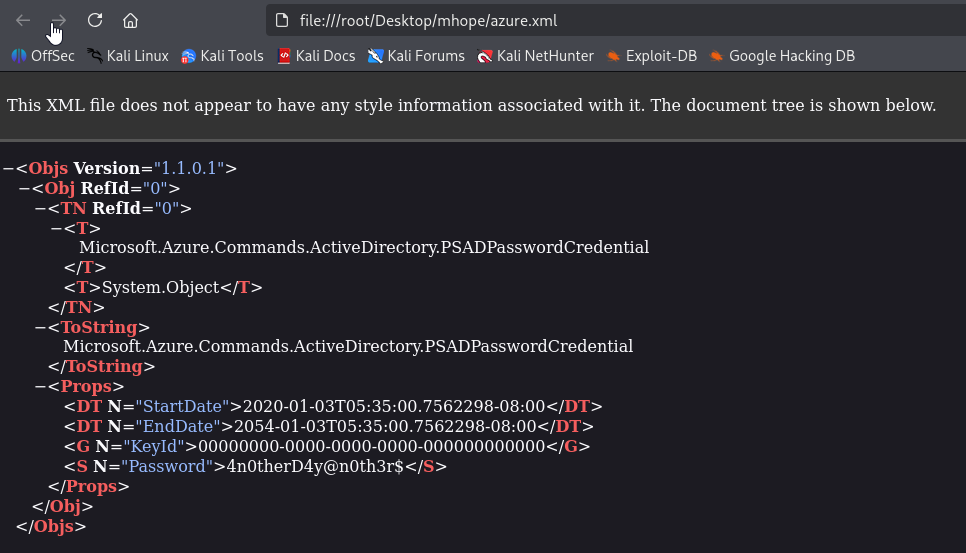Collapse the Objs root node
Screen dimensions: 966x553
click(9, 168)
